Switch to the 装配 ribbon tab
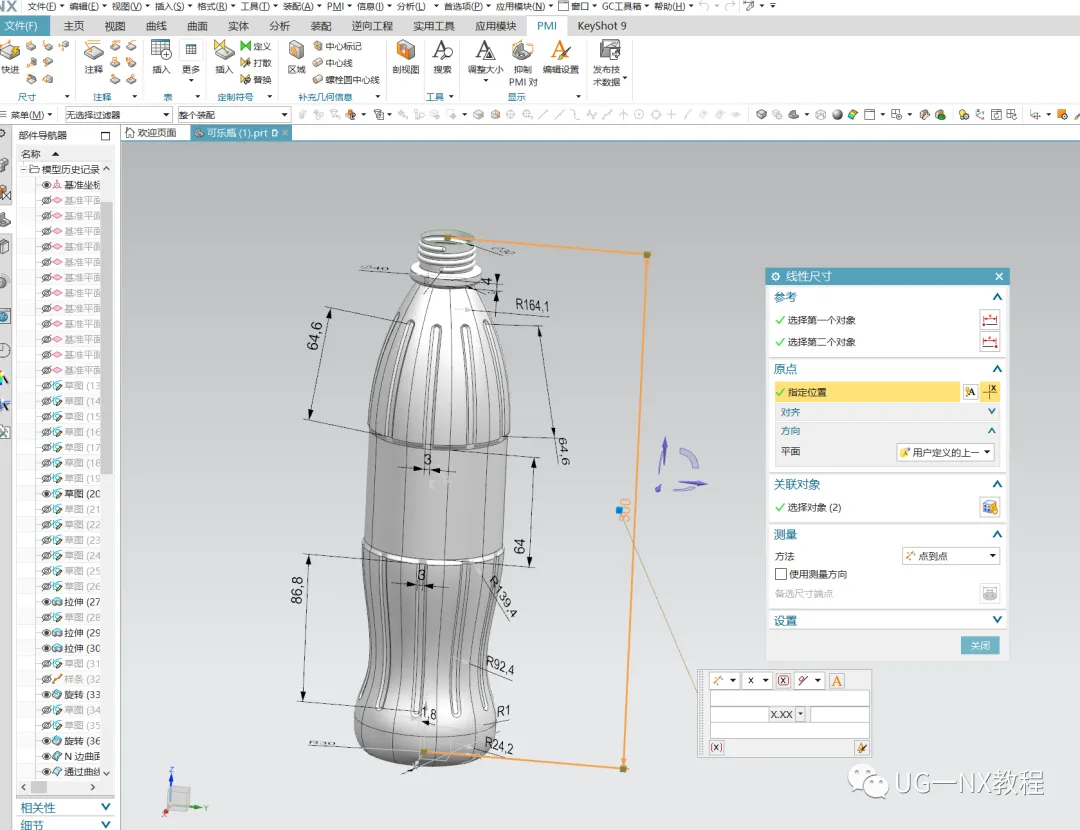 (321, 26)
